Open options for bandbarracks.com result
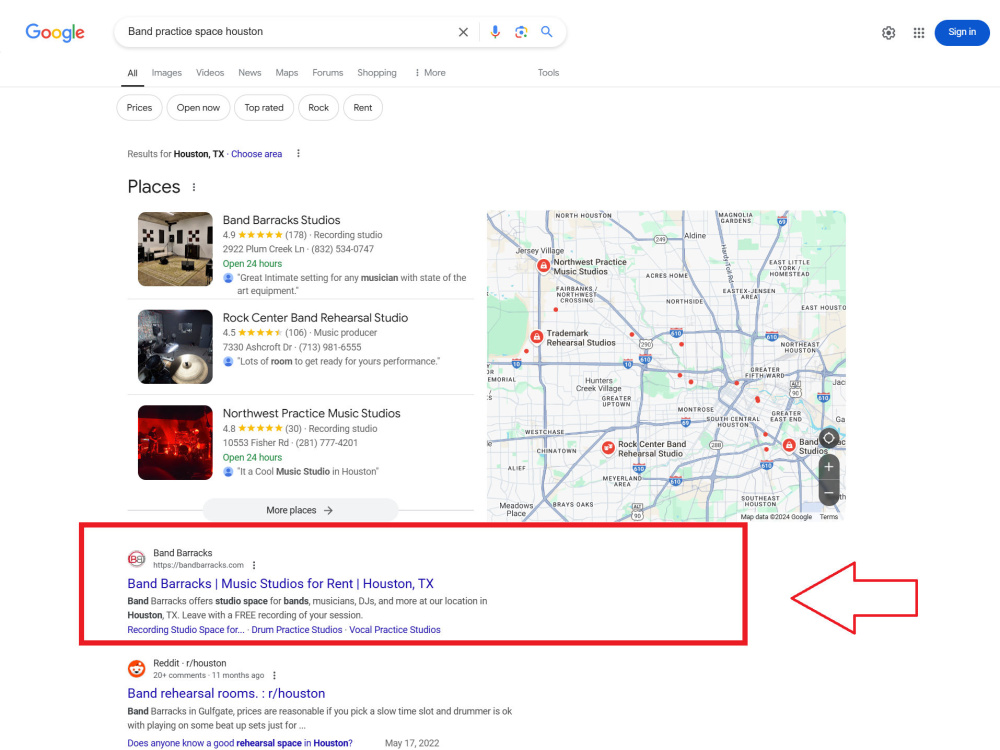Viewport: 1000px width, 750px height. click(x=254, y=565)
